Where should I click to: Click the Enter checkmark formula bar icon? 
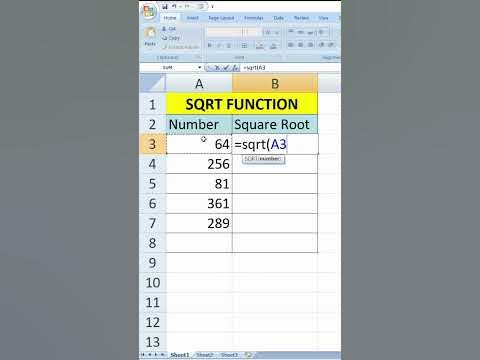[226, 68]
